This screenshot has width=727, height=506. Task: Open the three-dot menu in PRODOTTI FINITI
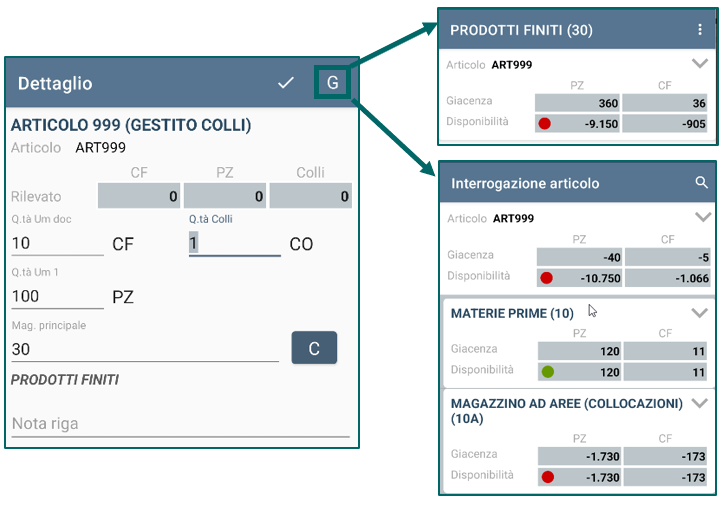pos(700,30)
